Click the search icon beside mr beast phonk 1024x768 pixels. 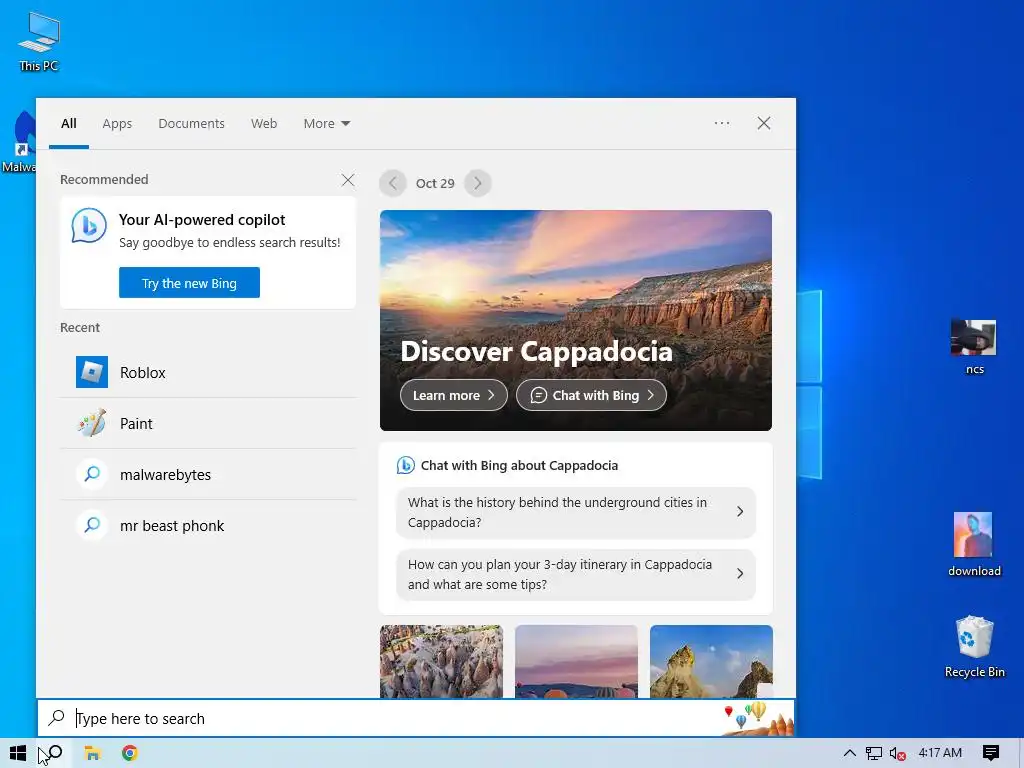92,525
